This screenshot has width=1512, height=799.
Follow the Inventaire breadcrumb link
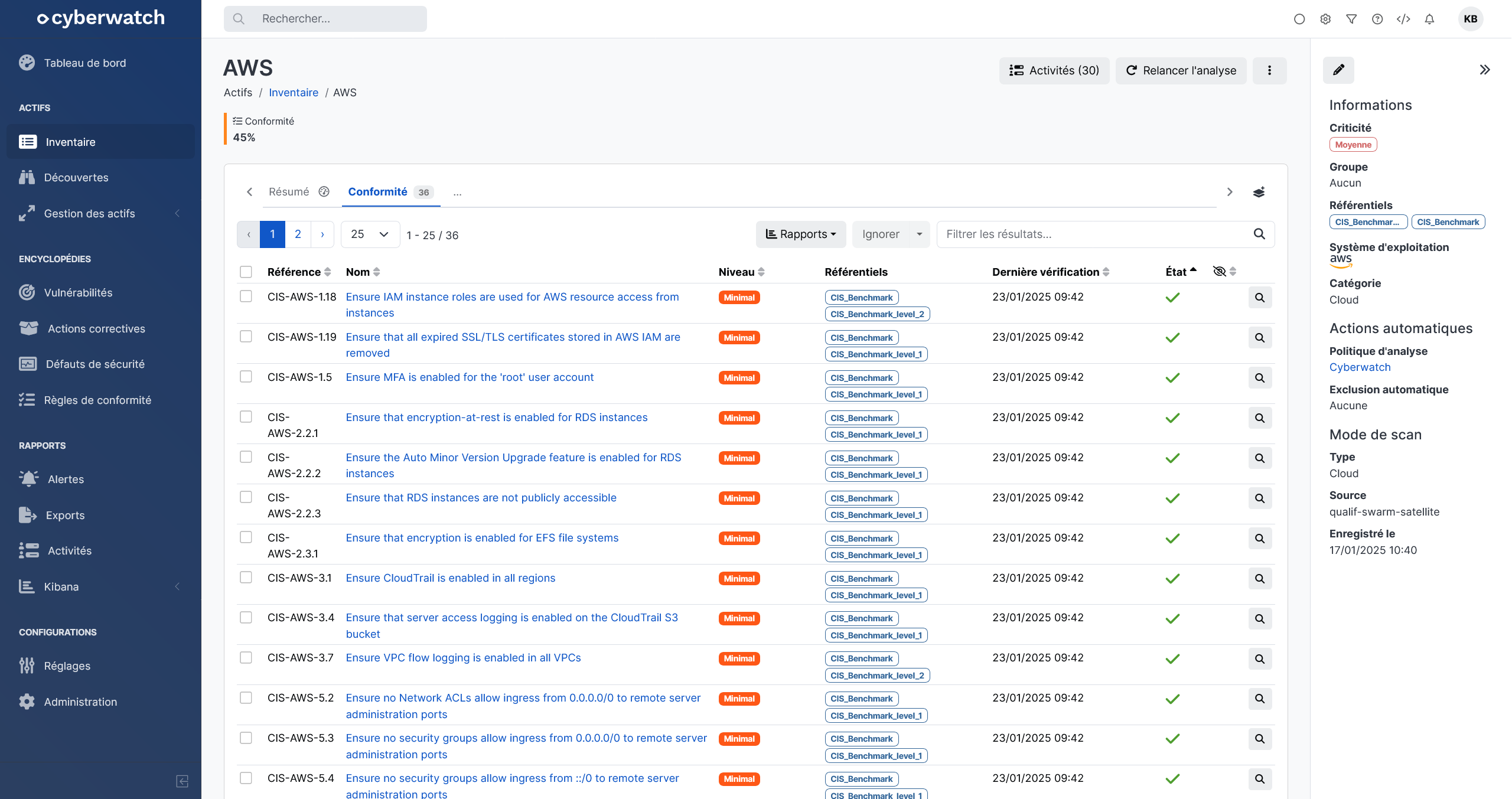coord(294,93)
